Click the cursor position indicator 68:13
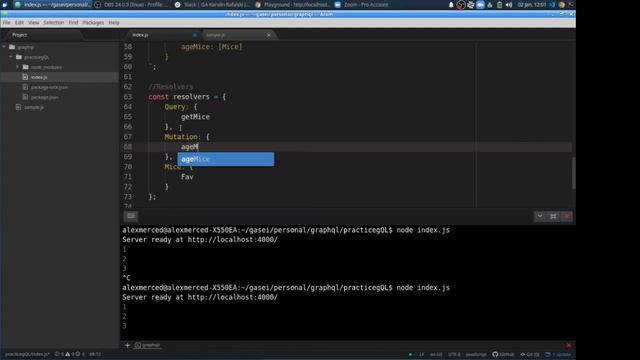The image size is (640, 360). pyautogui.click(x=95, y=354)
